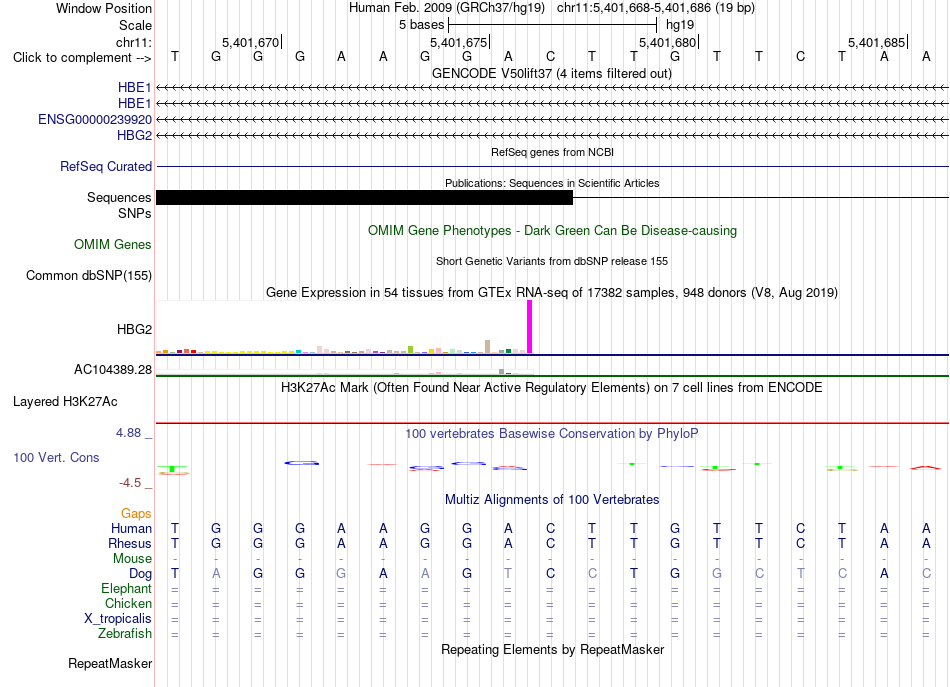Select the Common dbSNP(155) track label

[88, 276]
